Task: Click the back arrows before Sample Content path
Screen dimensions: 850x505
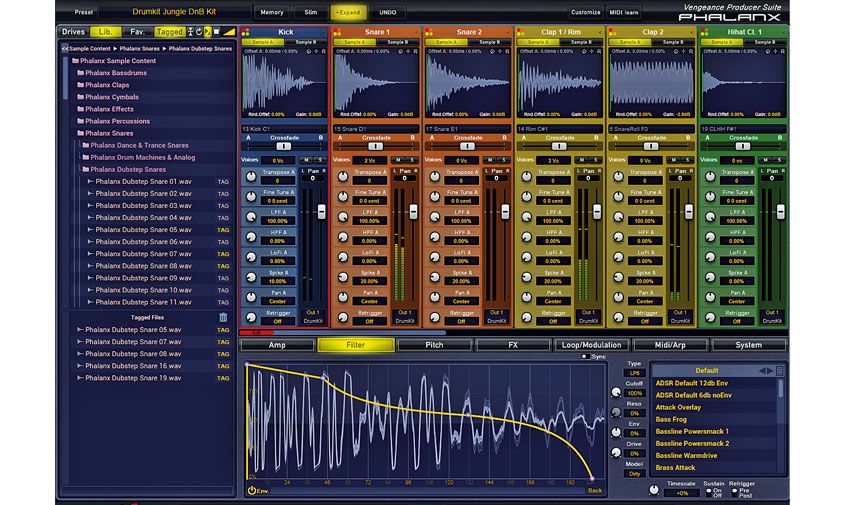Action: click(x=65, y=49)
